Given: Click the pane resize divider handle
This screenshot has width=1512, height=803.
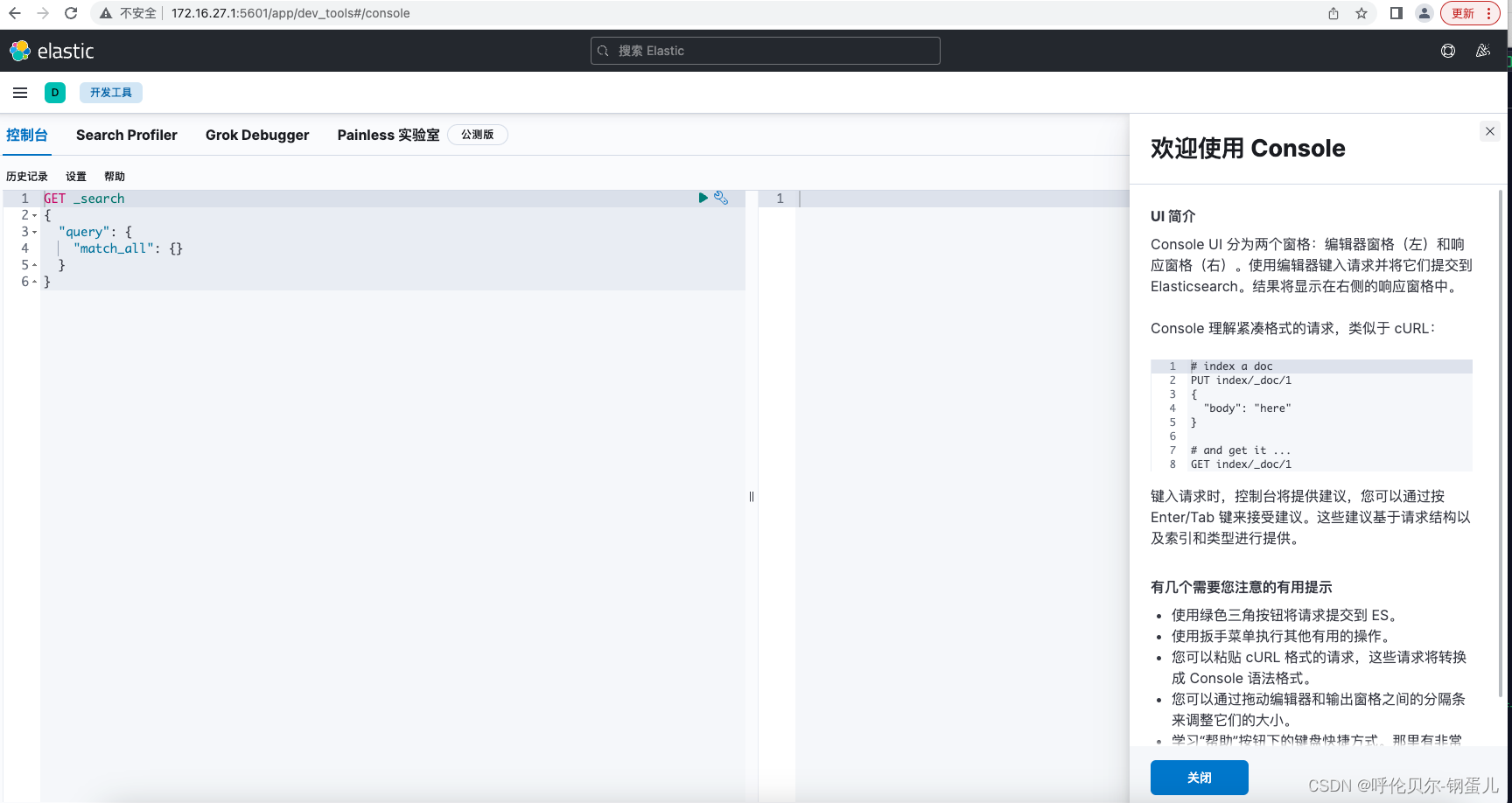Looking at the screenshot, I should (x=752, y=497).
